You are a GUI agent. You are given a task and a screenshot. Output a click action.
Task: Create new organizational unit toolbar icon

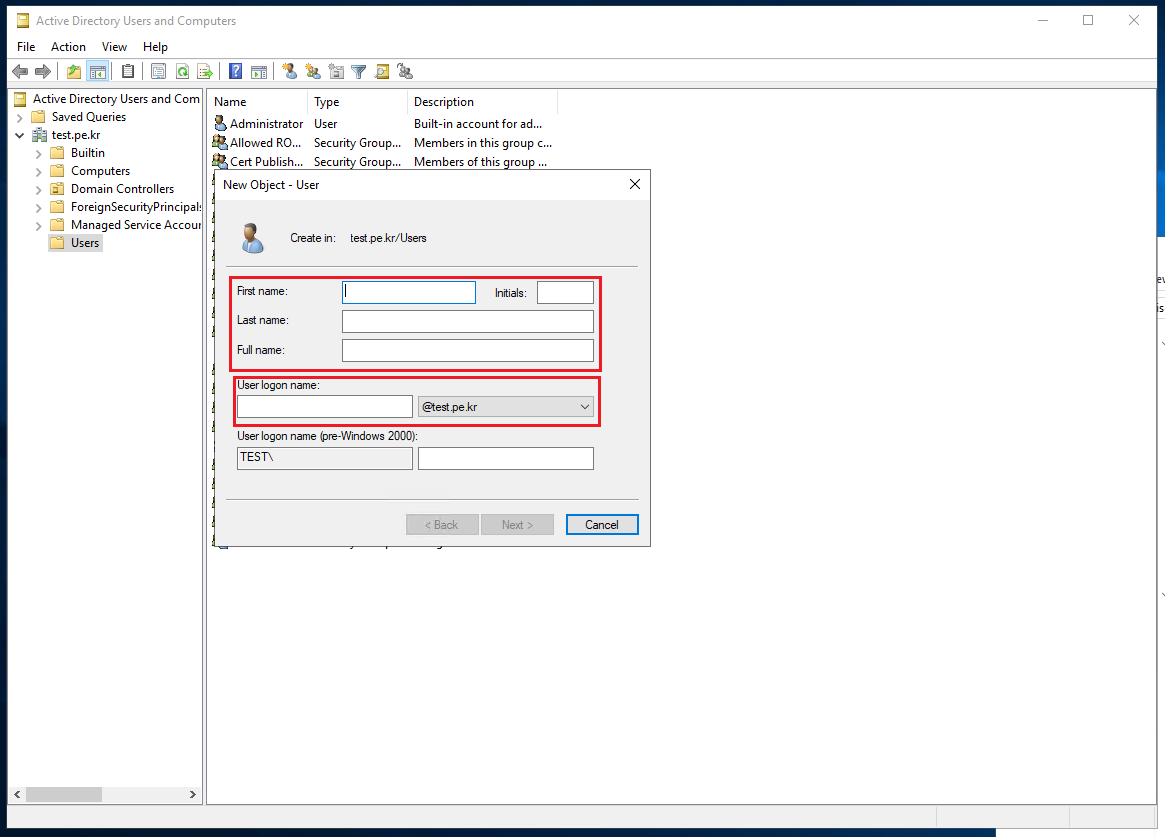tap(336, 71)
